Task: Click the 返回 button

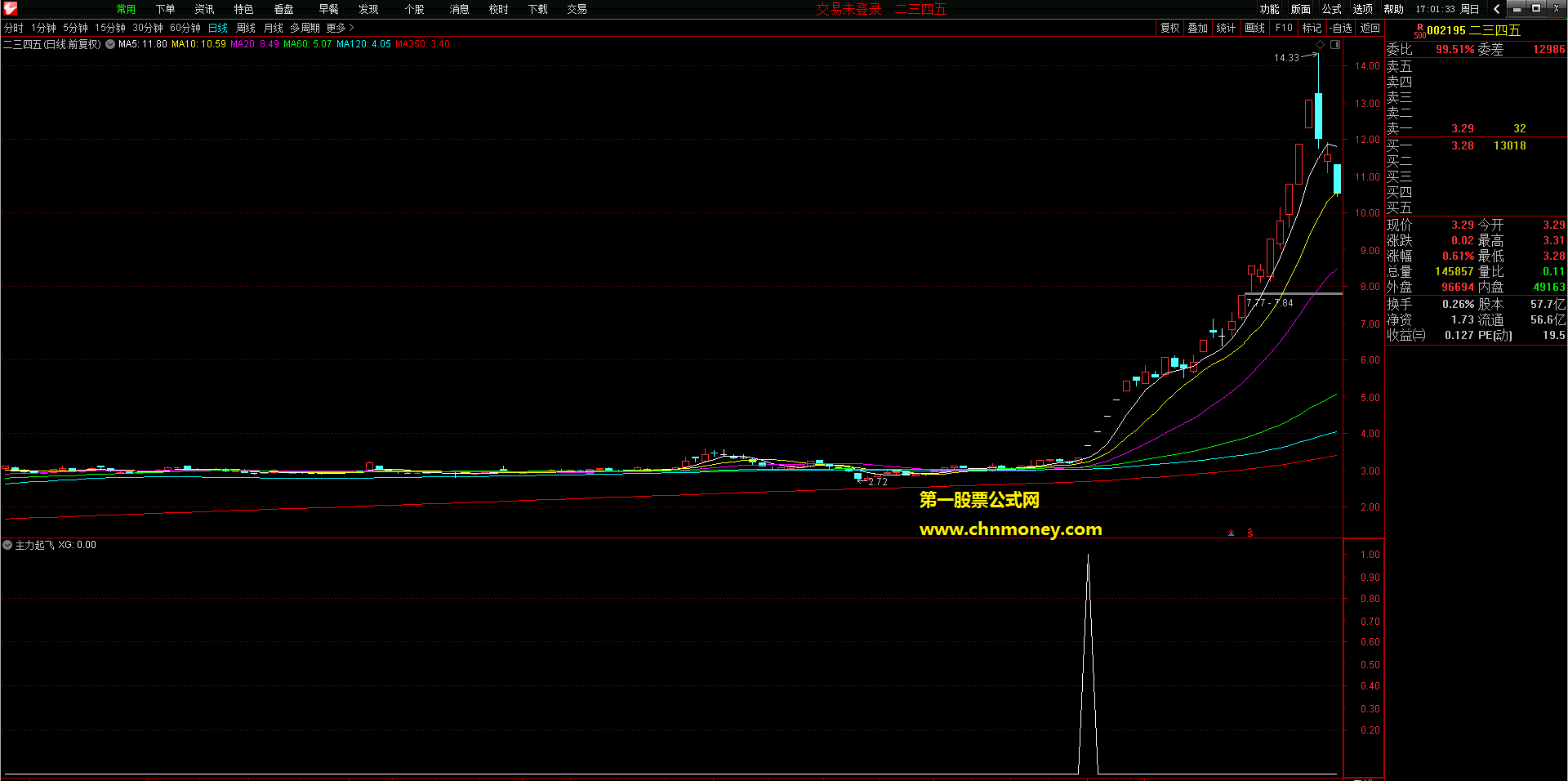Action: click(1370, 28)
